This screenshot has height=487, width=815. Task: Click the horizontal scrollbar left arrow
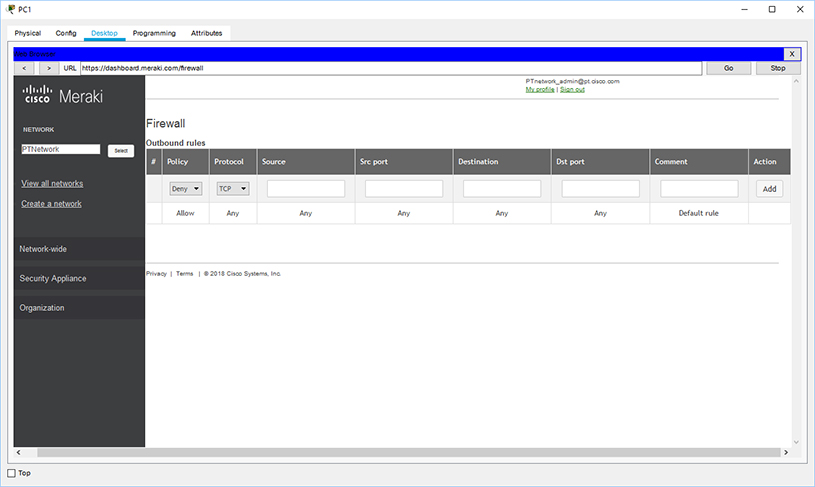coord(19,452)
